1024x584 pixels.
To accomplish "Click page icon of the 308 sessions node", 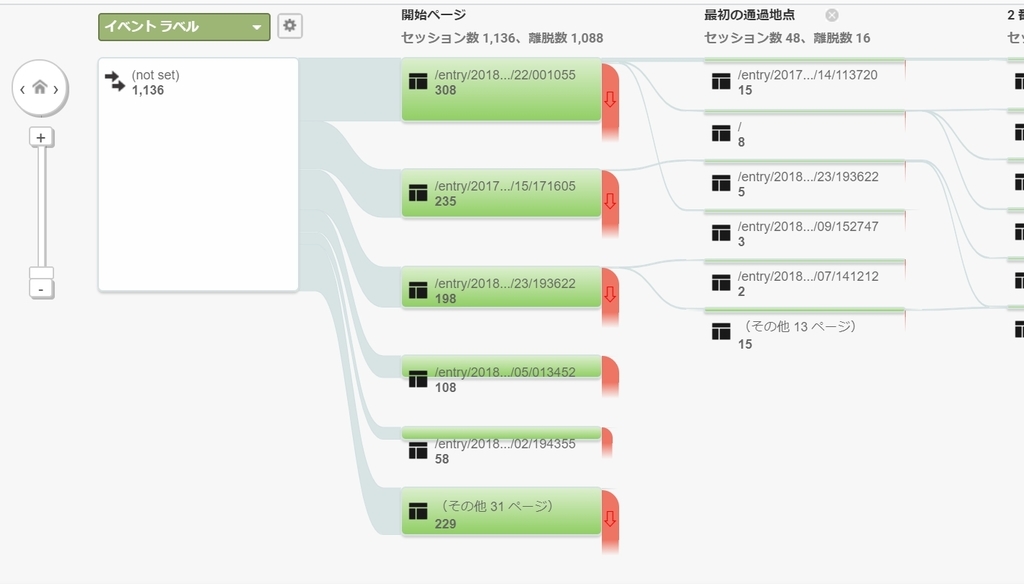I will [418, 82].
